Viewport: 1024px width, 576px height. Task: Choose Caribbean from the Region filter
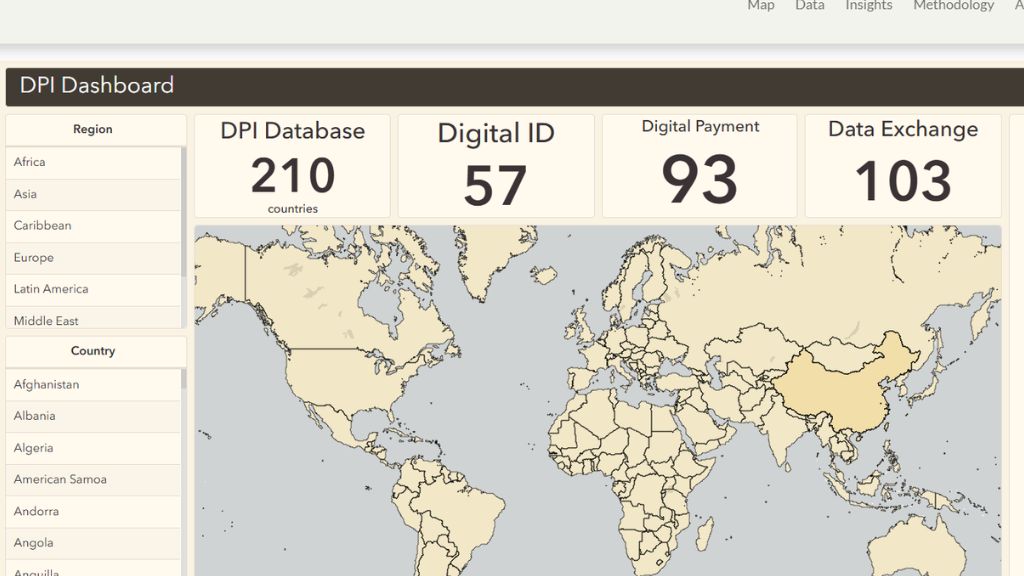pos(93,226)
